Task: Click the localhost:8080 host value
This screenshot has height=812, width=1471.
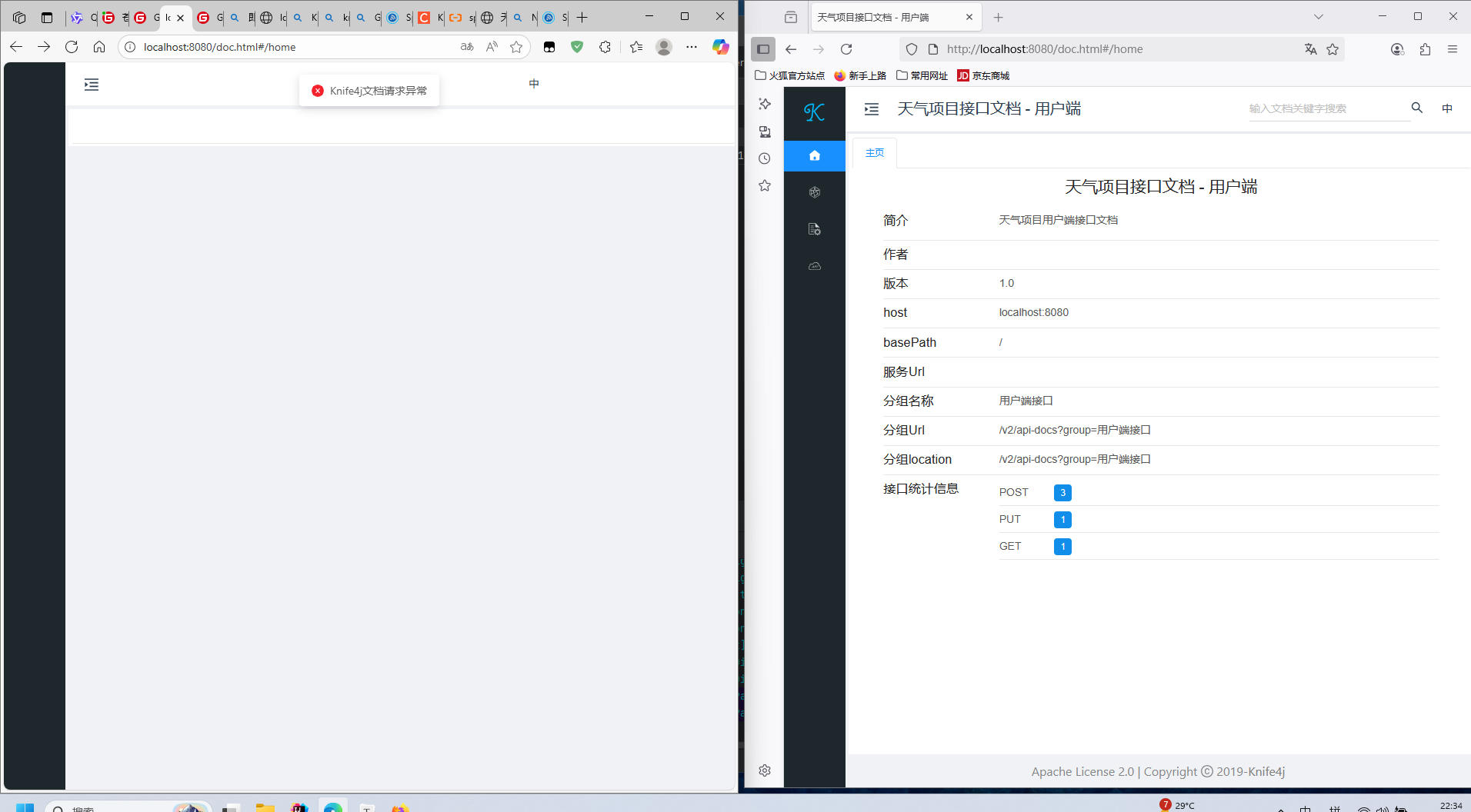Action: coord(1034,312)
